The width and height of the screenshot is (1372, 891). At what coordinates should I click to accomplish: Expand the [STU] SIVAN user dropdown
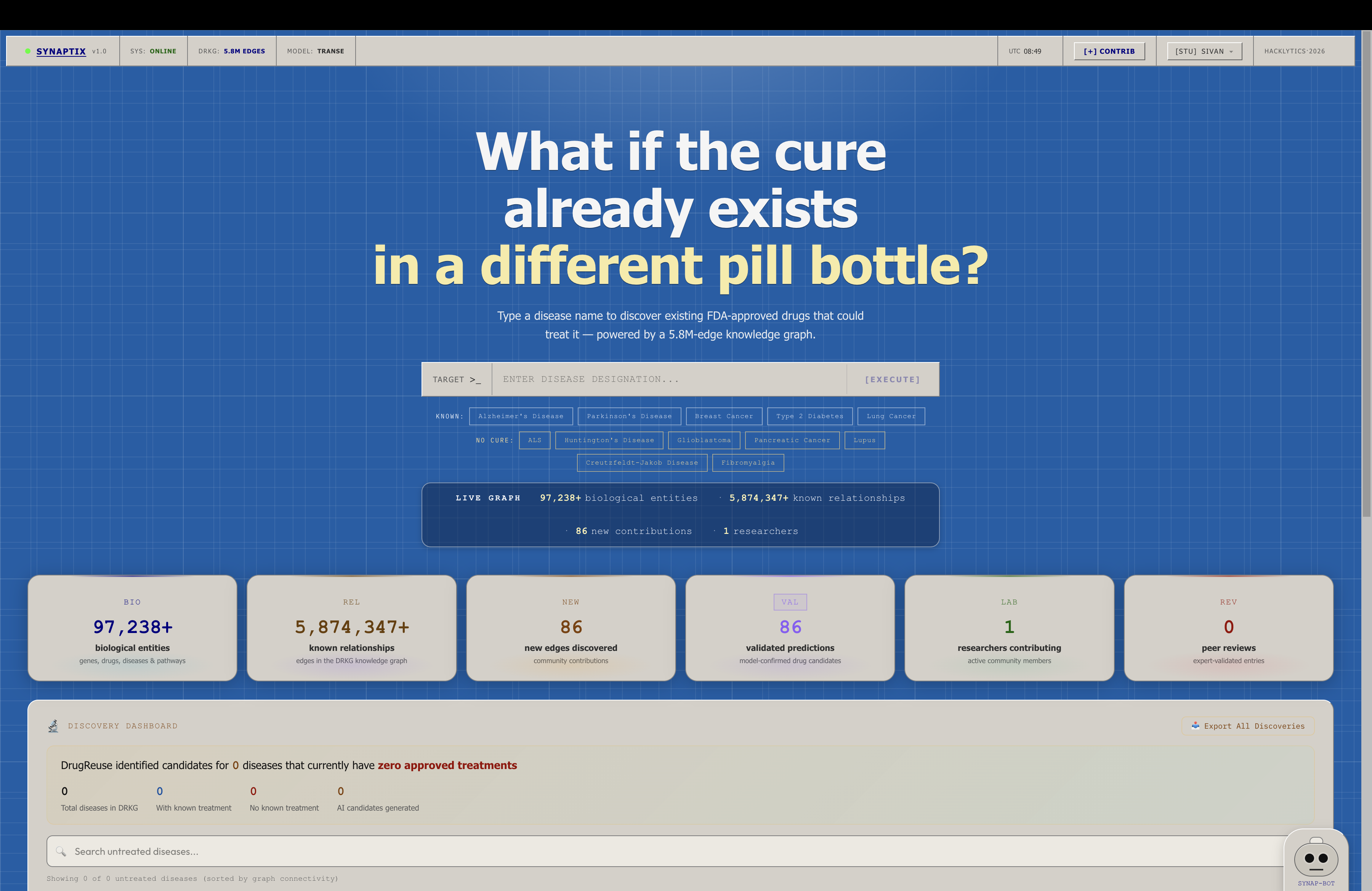tap(1204, 51)
